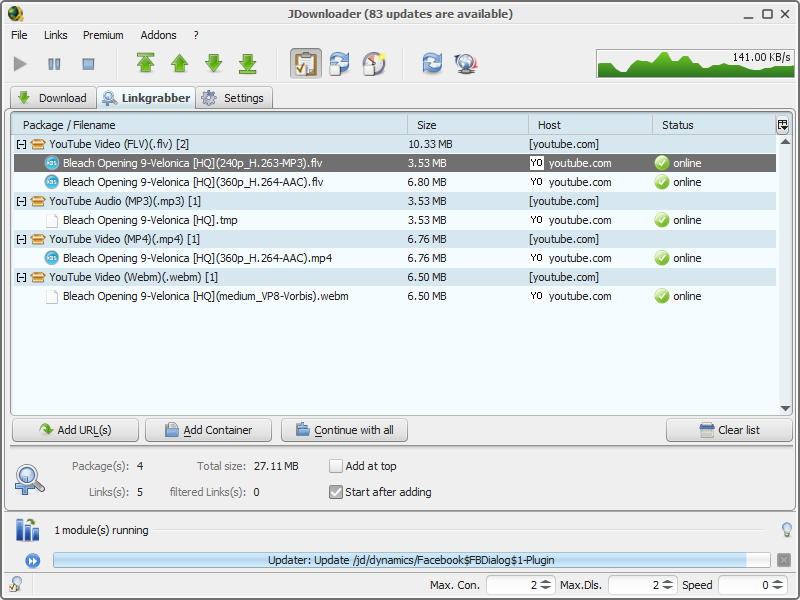Click Continue with all button
Viewport: 800px width, 600px height.
[344, 430]
